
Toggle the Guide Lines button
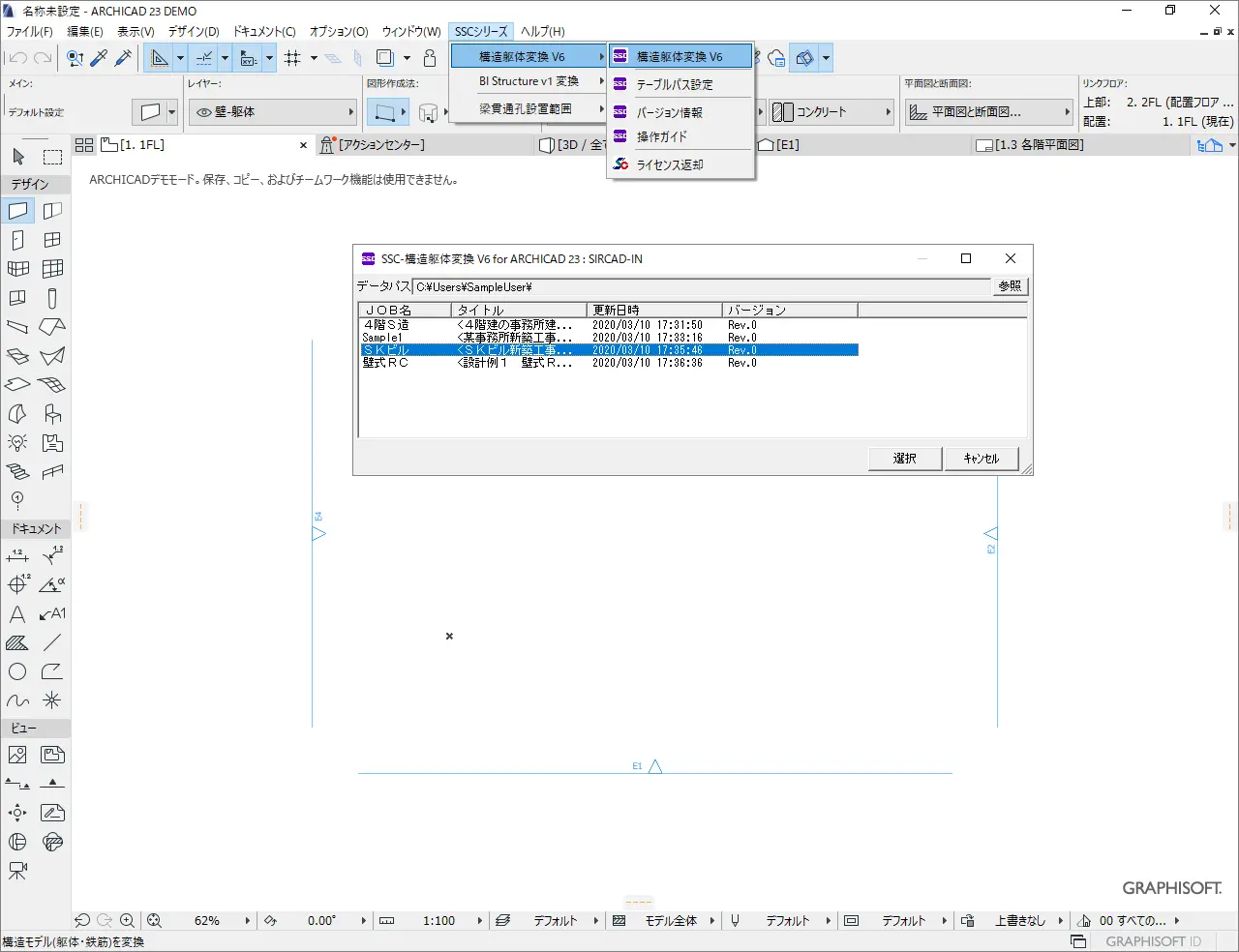coord(160,58)
